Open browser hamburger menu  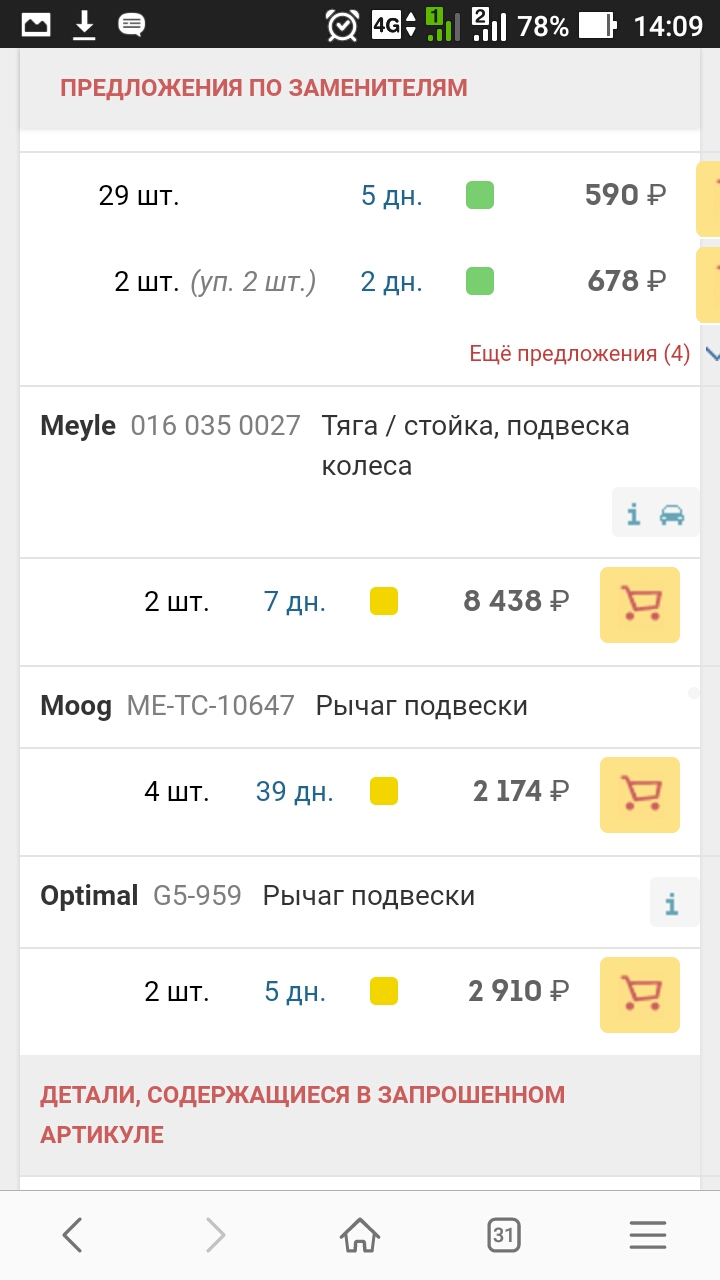(x=648, y=1236)
